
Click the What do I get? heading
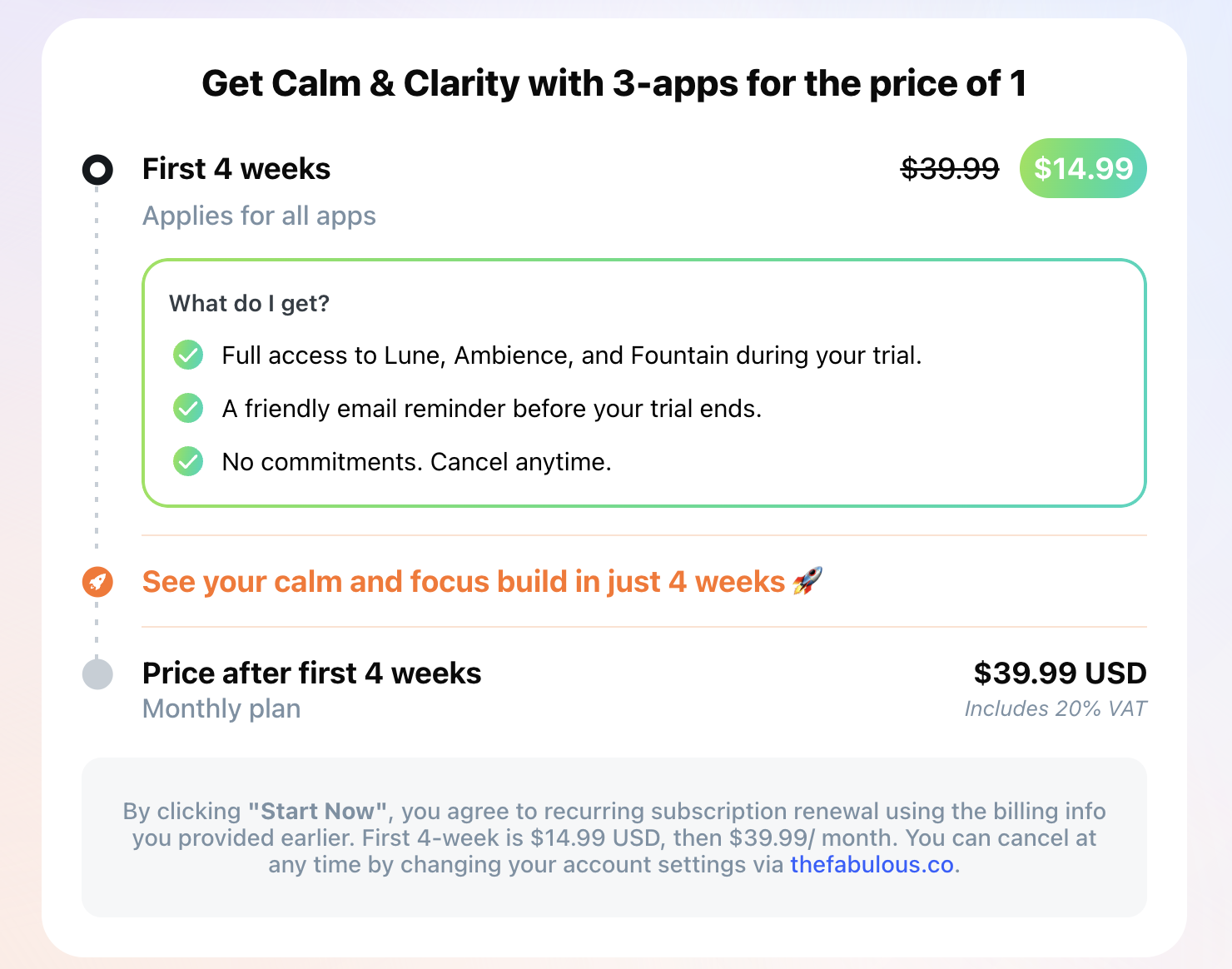[x=249, y=303]
